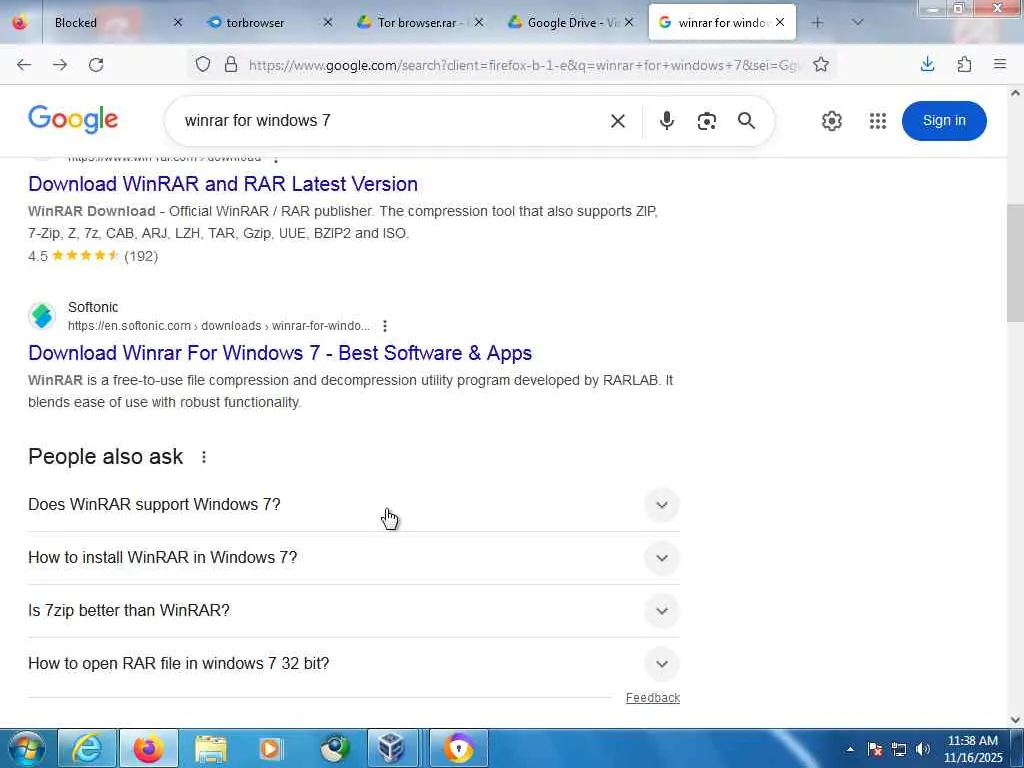The image size is (1024, 768).
Task: Click page vertical scrollbar thumb
Action: [x=1015, y=263]
